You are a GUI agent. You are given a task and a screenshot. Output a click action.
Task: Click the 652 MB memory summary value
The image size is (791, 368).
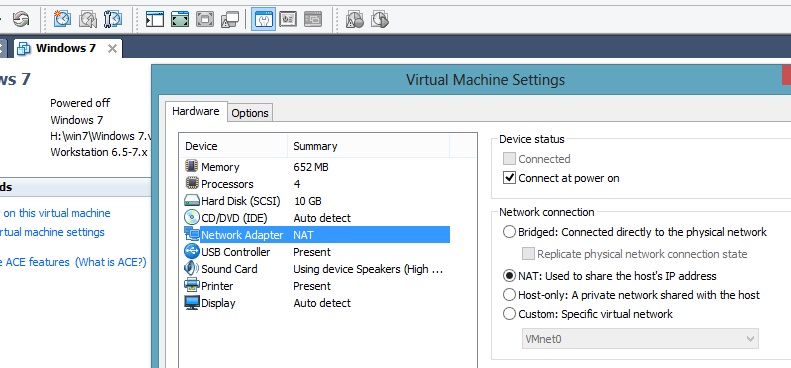pyautogui.click(x=311, y=167)
